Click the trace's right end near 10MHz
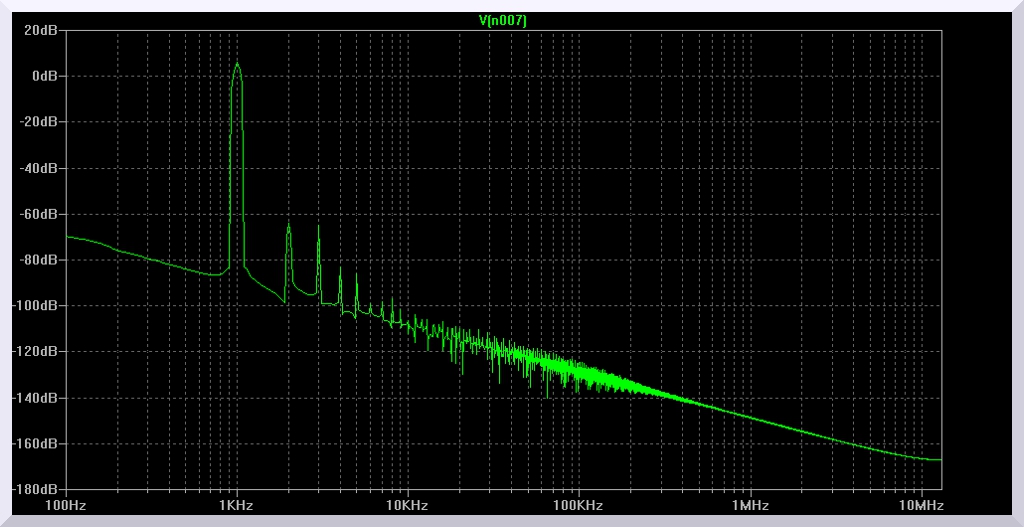Screen dimensions: 1024x527 (940, 460)
